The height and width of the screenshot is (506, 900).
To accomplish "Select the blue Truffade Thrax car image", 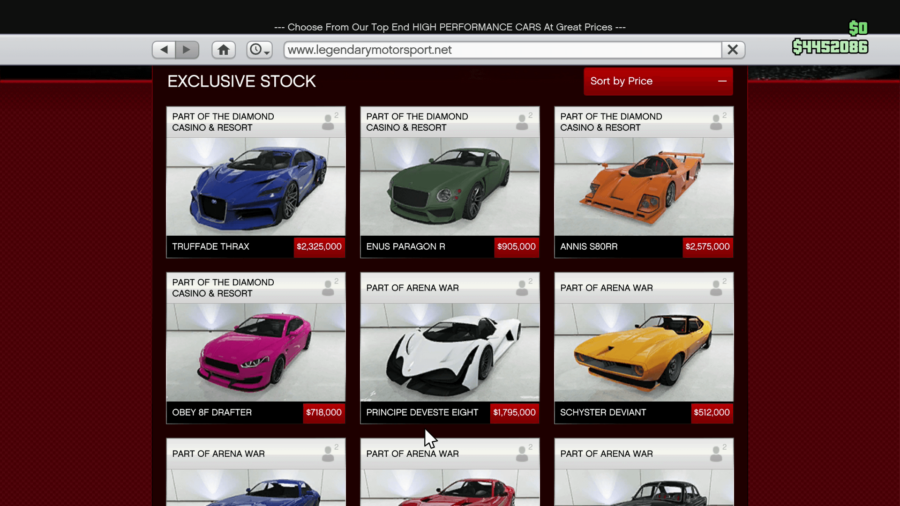I will click(256, 186).
